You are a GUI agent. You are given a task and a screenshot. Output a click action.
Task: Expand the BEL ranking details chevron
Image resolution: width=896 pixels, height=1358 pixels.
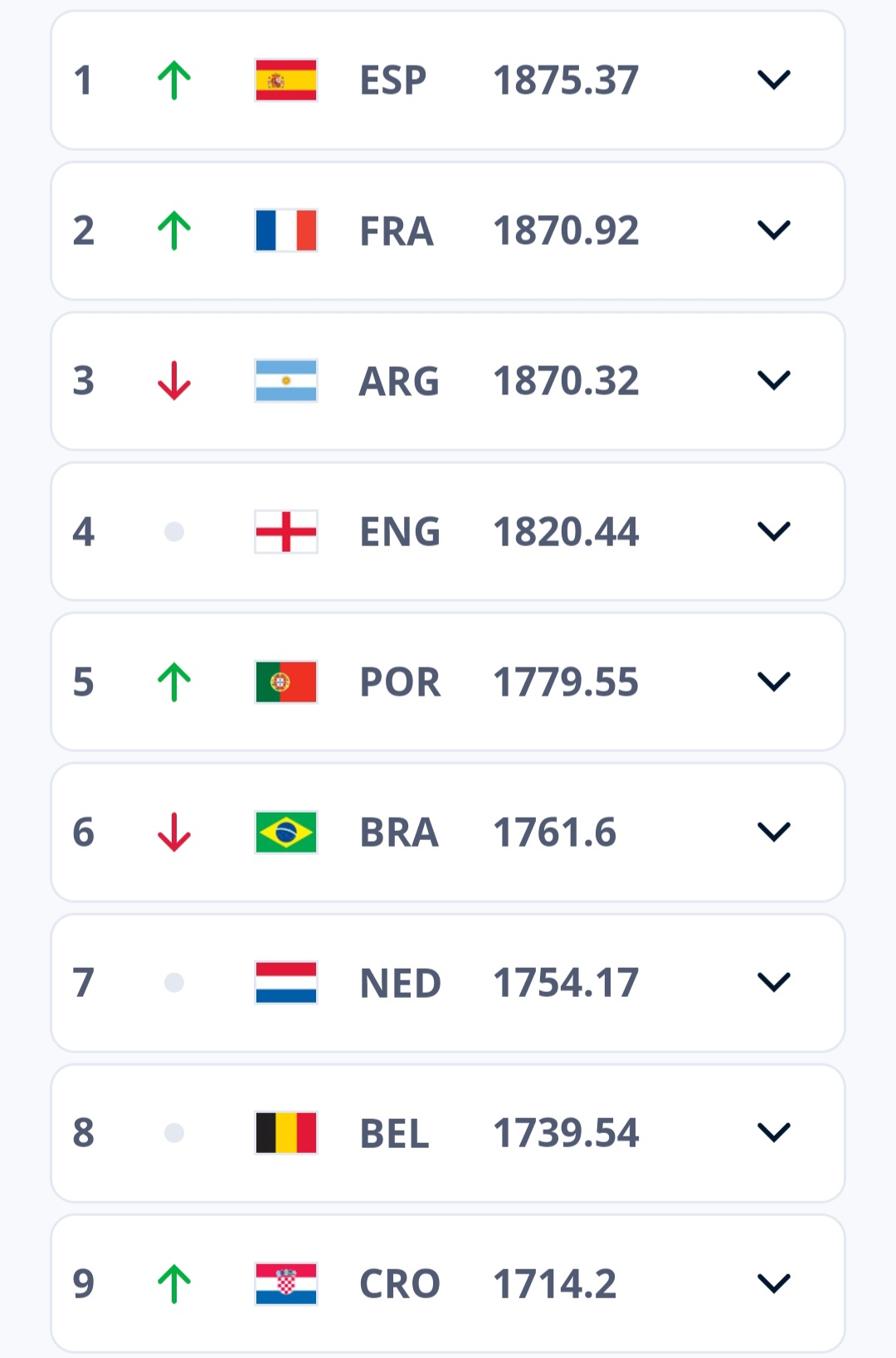[774, 1133]
